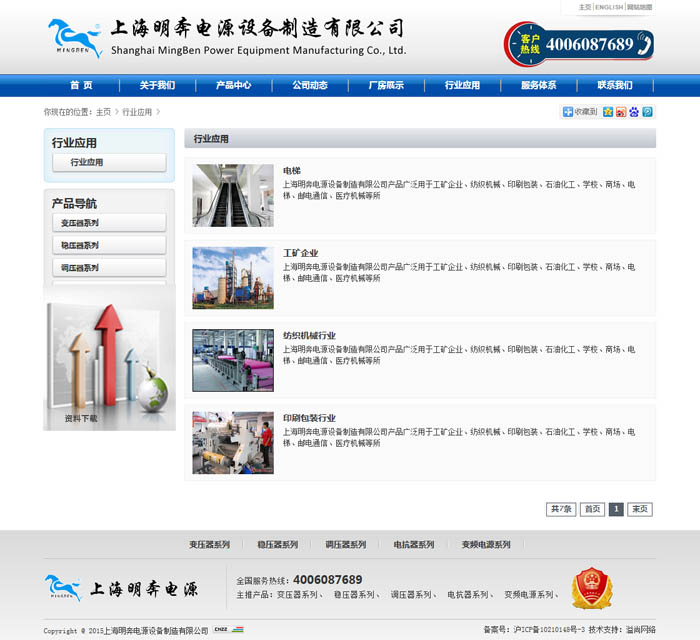The height and width of the screenshot is (640, 700).
Task: Click the red police badge icon in footer
Action: (x=589, y=588)
